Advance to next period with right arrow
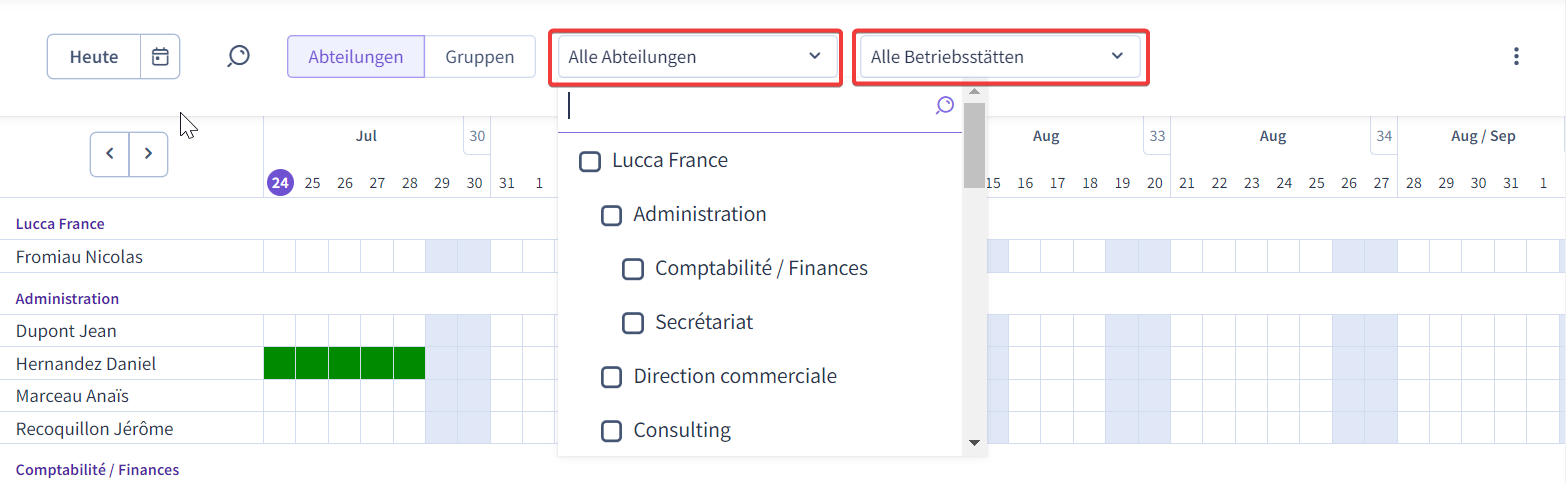 pos(148,154)
